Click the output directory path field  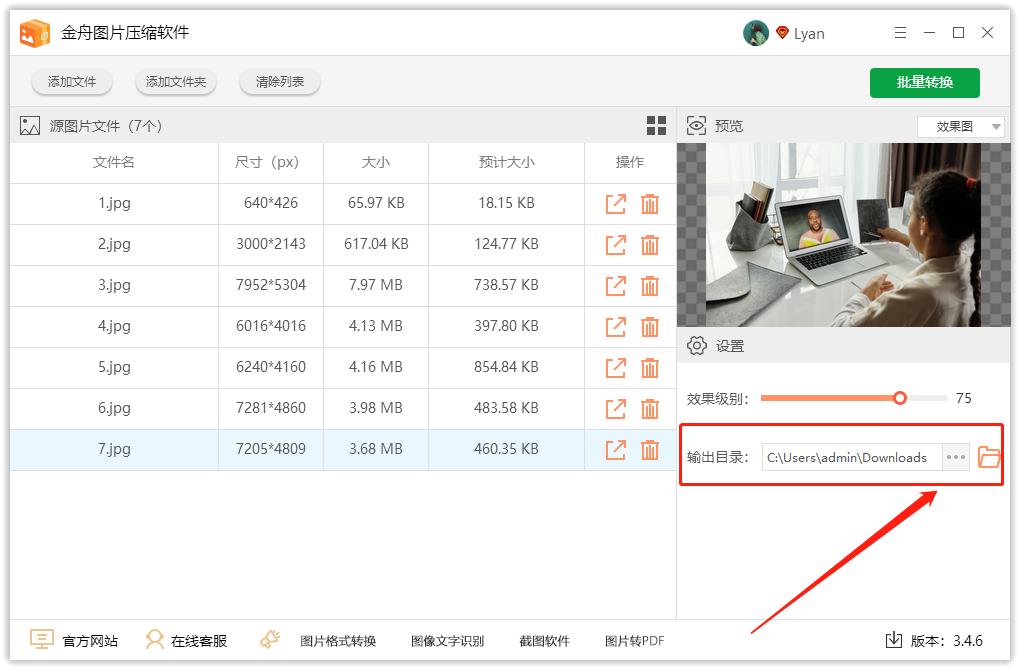(x=850, y=456)
